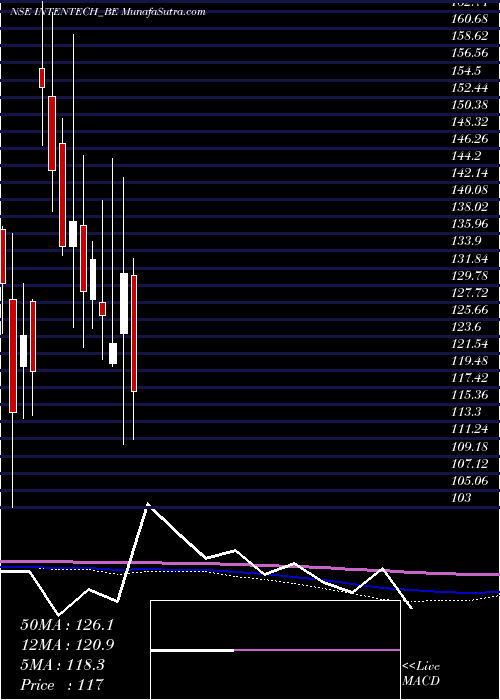Select the 131.84 price axis label
Image resolution: width=500 pixels, height=700 pixels.
(470, 259)
